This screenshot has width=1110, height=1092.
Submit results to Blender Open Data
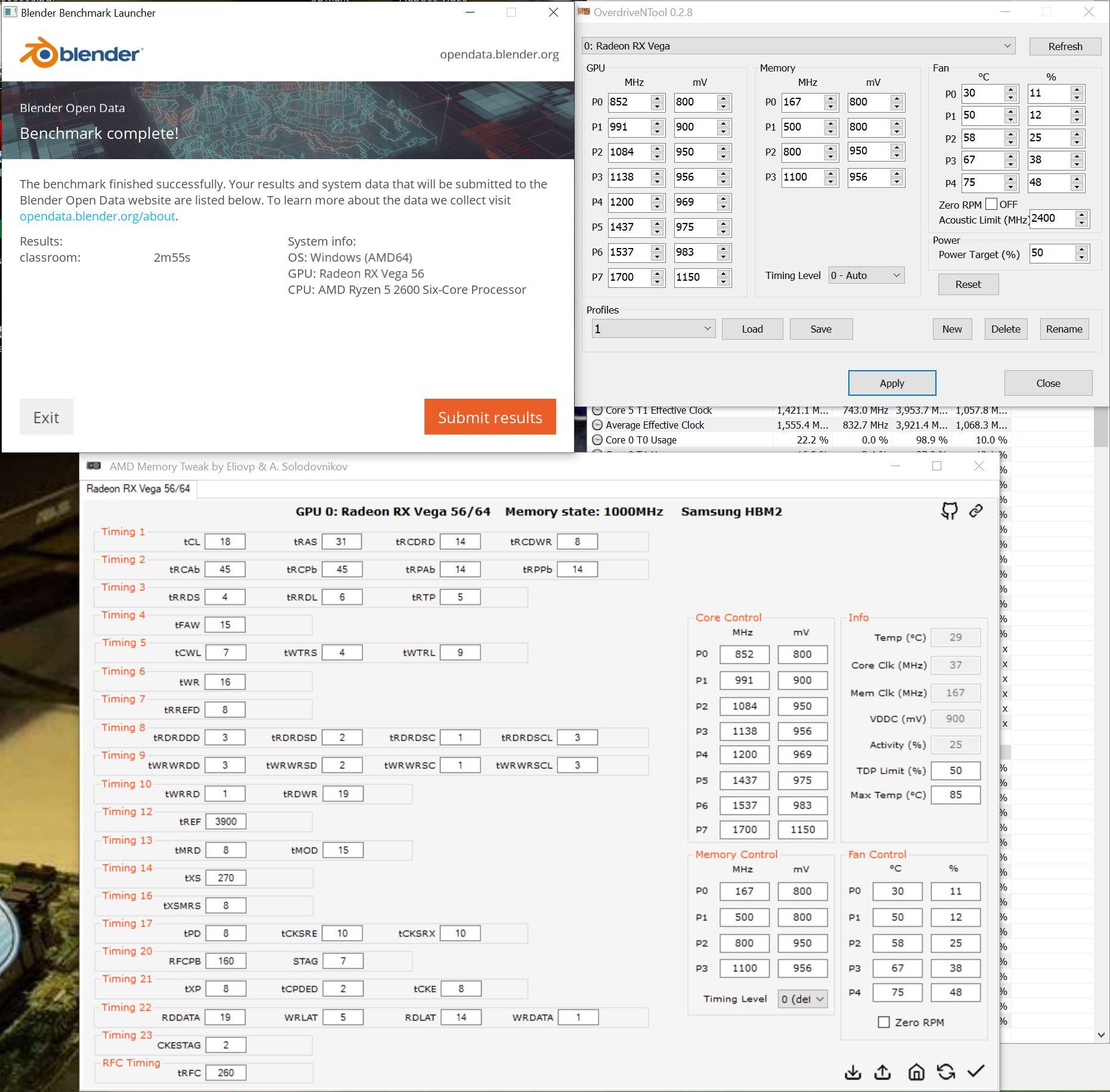[x=490, y=417]
